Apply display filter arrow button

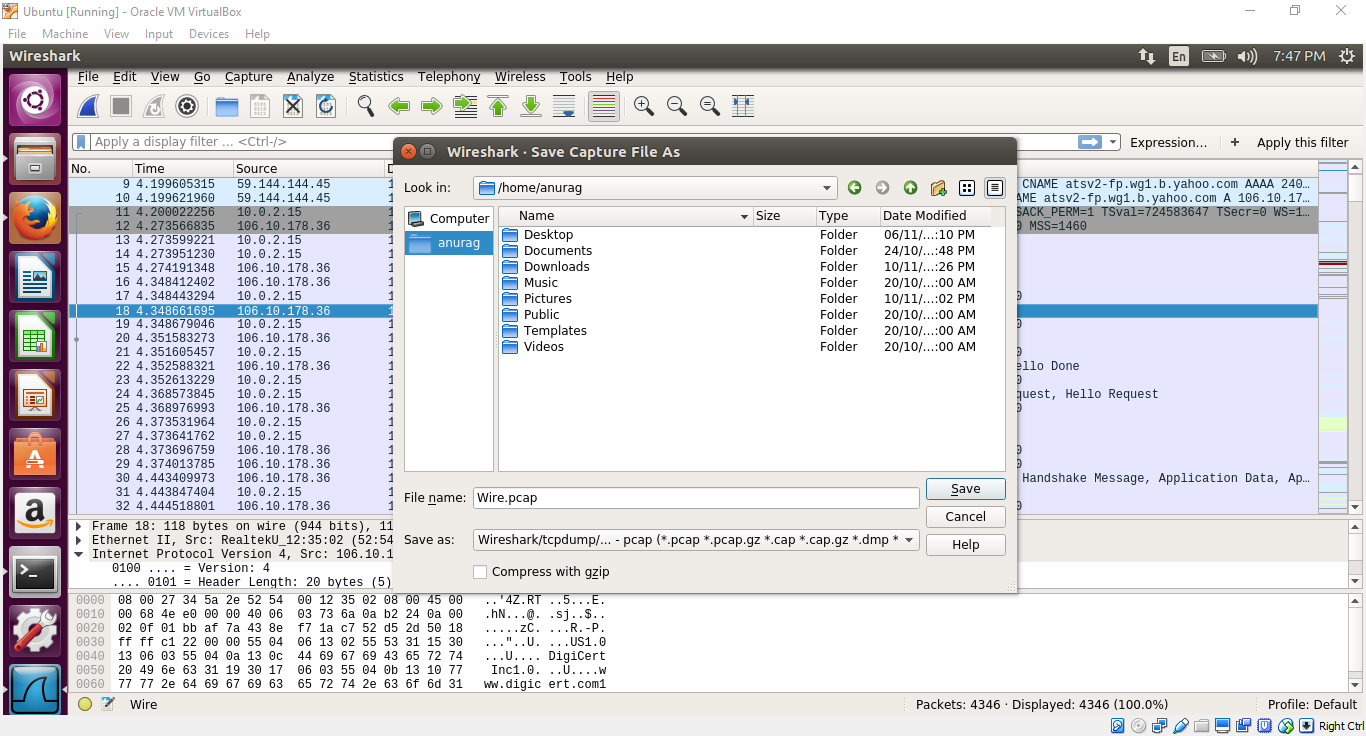pos(1090,142)
